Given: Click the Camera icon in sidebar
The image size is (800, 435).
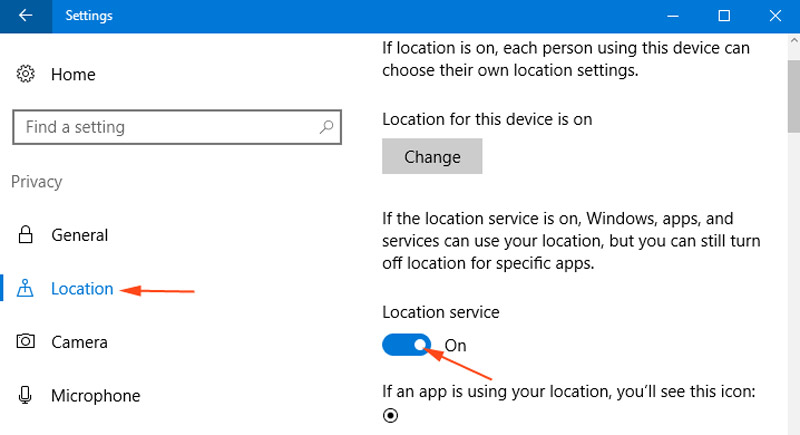Looking at the screenshot, I should click(26, 342).
